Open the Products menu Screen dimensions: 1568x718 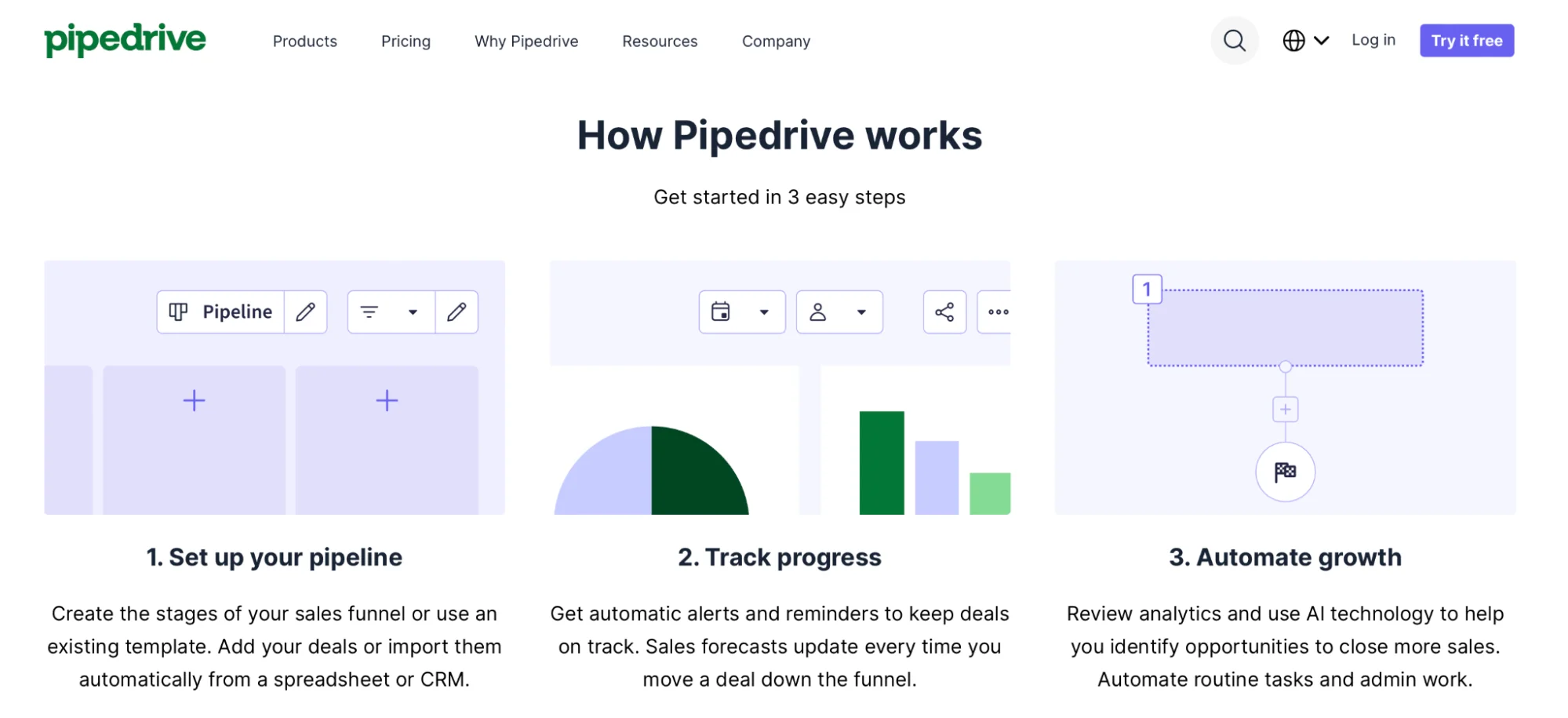(x=305, y=42)
